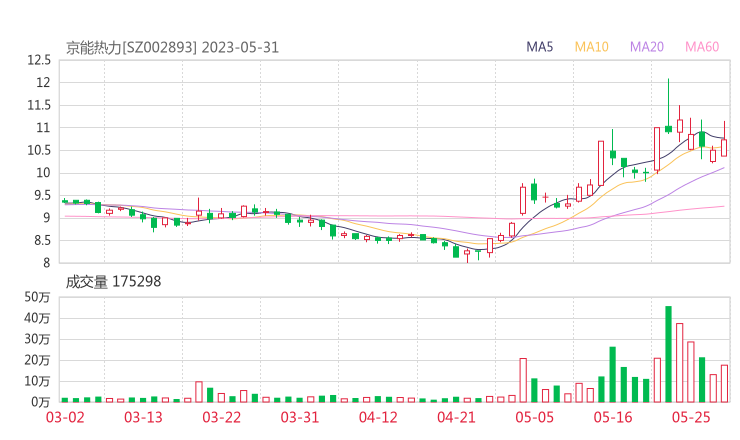Click the 05-16 date axis label
The width and height of the screenshot is (740, 440).
[613, 417]
